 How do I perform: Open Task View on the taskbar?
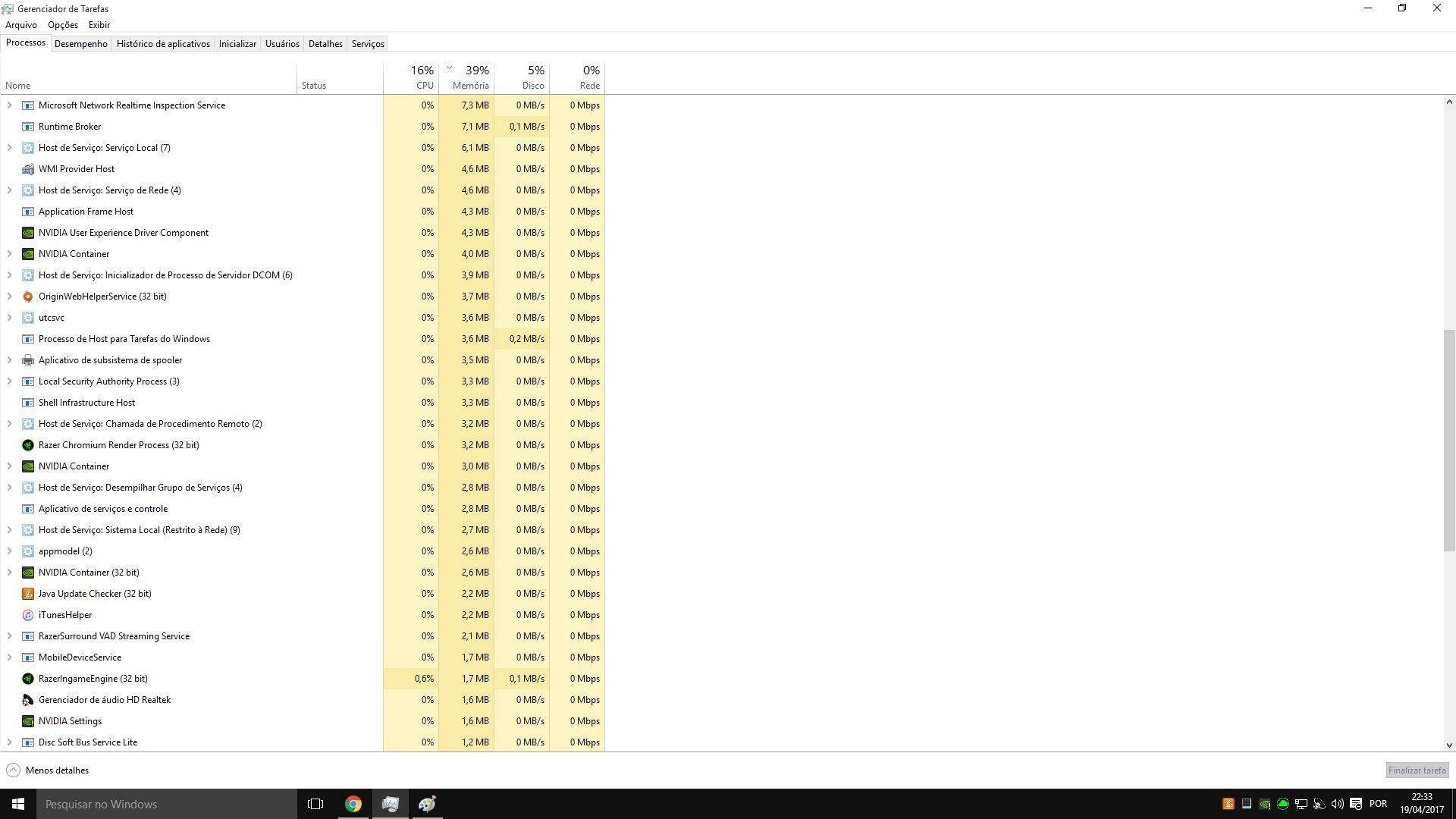(315, 804)
